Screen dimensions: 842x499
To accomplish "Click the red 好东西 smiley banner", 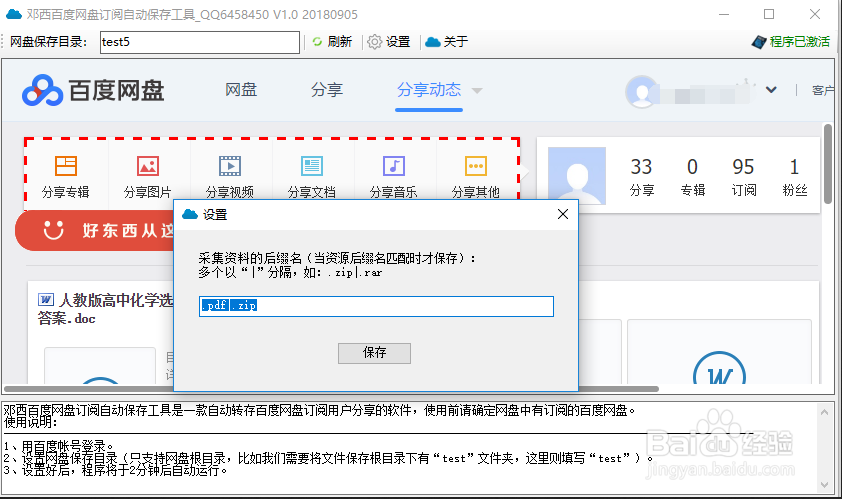I will [x=96, y=230].
